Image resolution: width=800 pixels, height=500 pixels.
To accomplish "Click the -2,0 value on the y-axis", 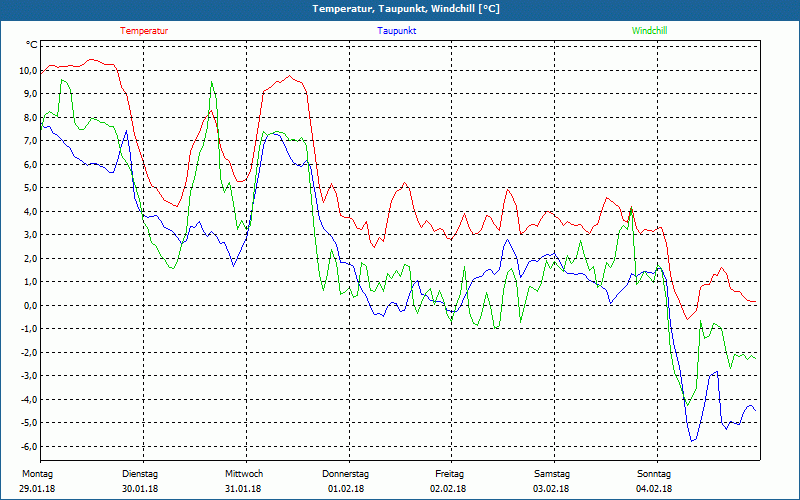I will coord(29,352).
